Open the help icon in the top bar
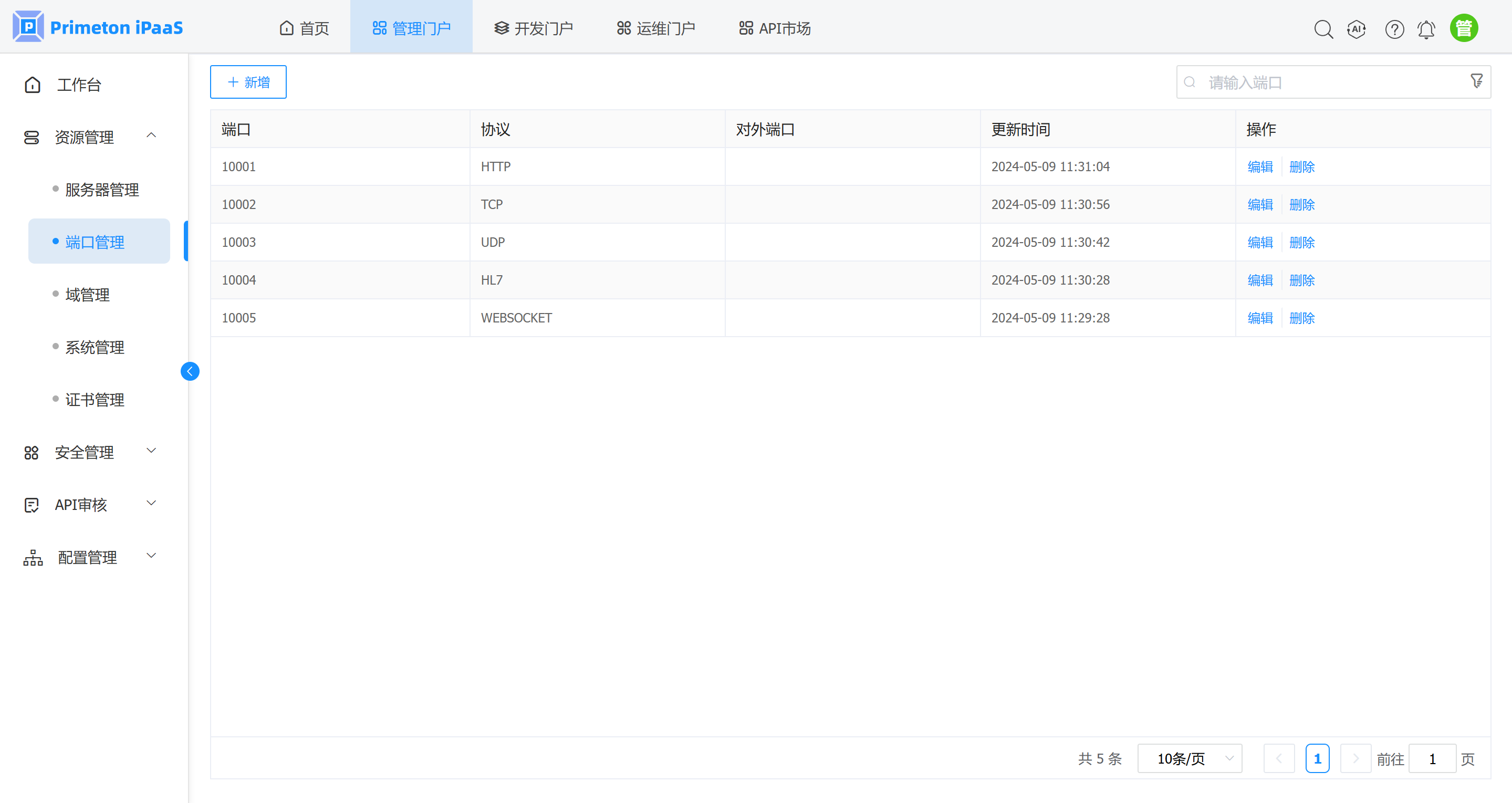The height and width of the screenshot is (803, 1512). (1394, 28)
